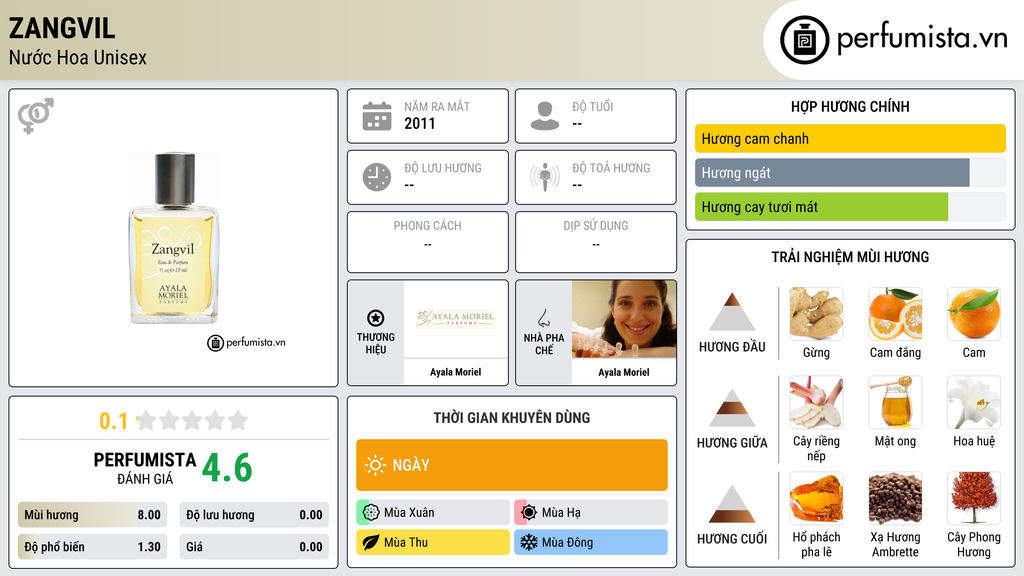Open the perfumer name Ayala Moriel link
Screen dimensions: 1024x576
[624, 372]
